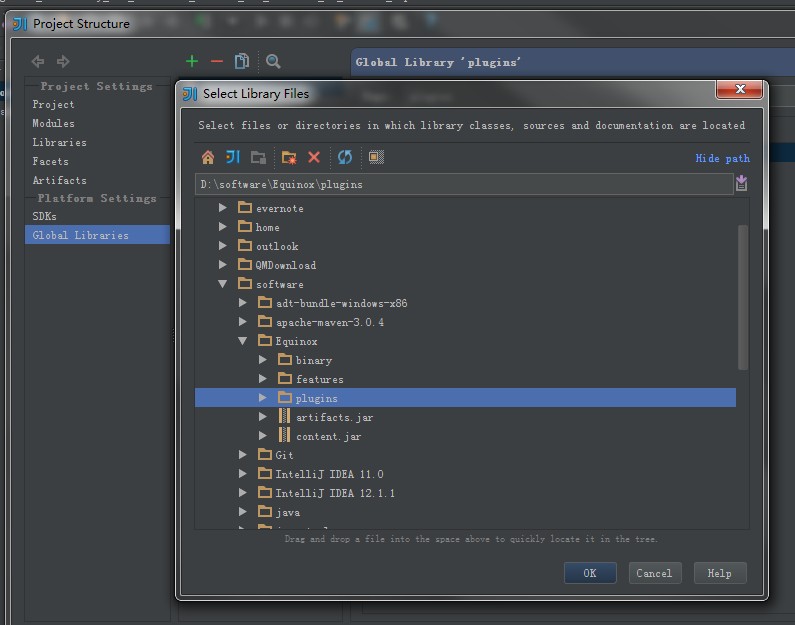Go to the home directory icon

[x=208, y=158]
